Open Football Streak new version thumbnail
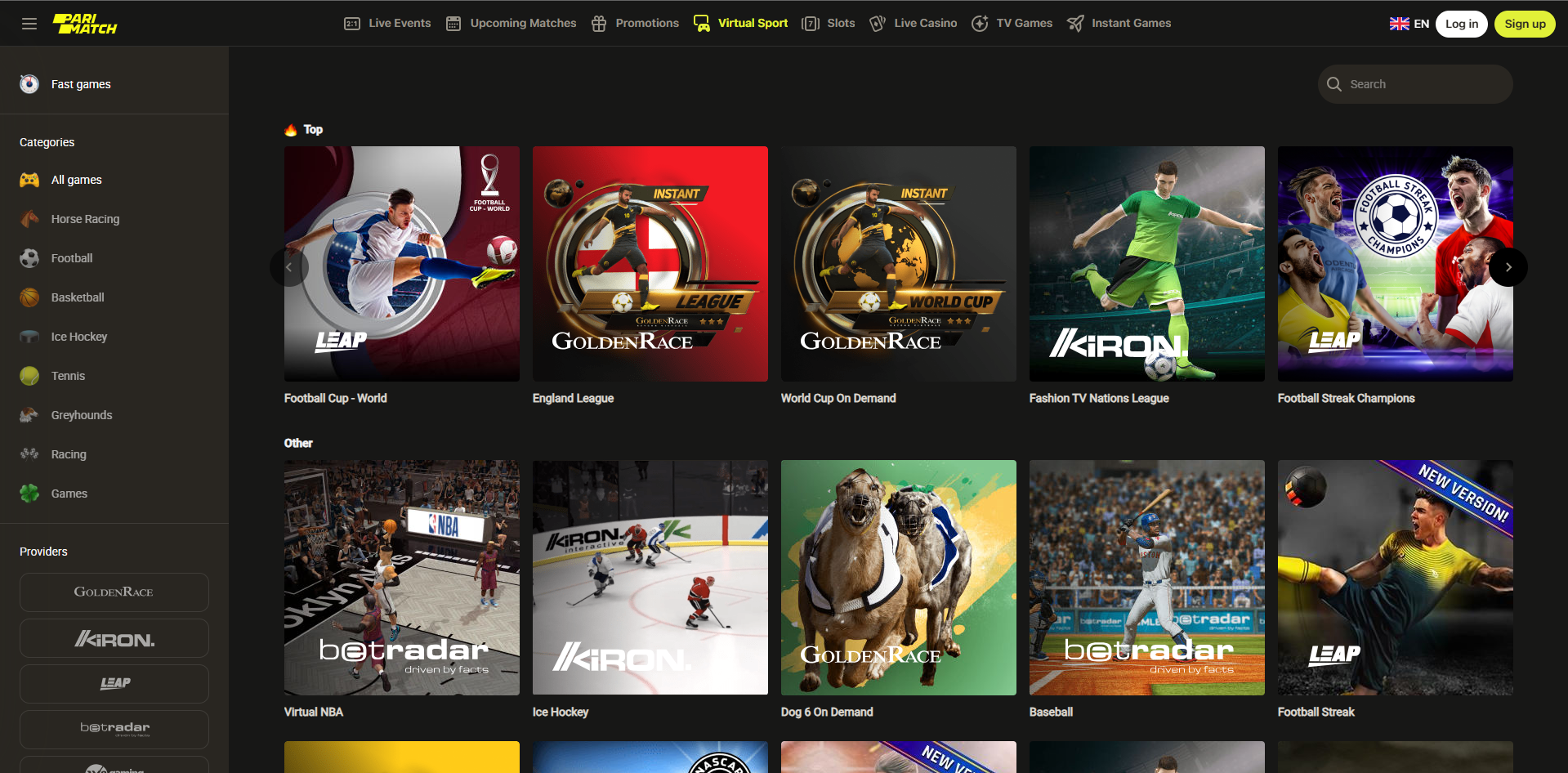Image resolution: width=1568 pixels, height=773 pixels. [x=1396, y=578]
